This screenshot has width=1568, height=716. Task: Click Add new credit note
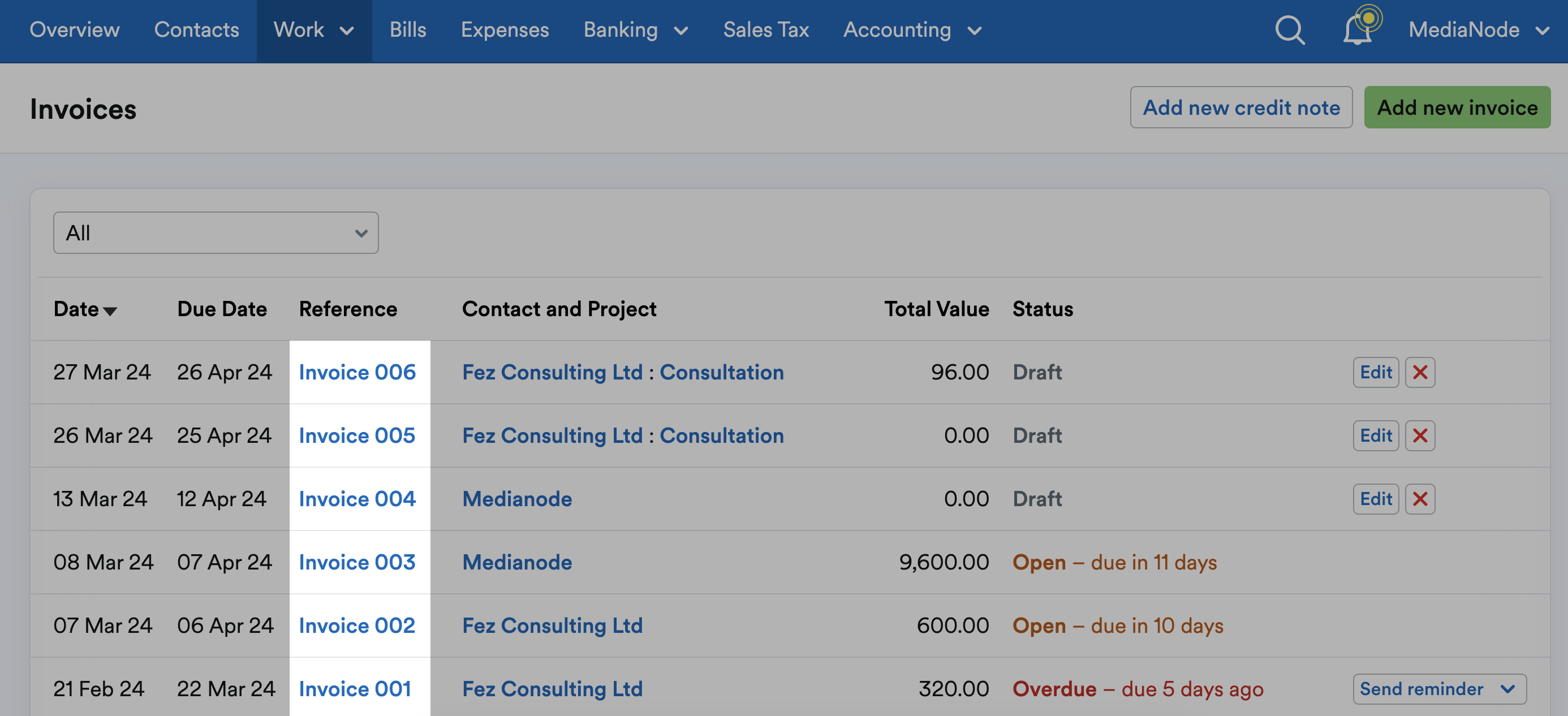click(1242, 108)
